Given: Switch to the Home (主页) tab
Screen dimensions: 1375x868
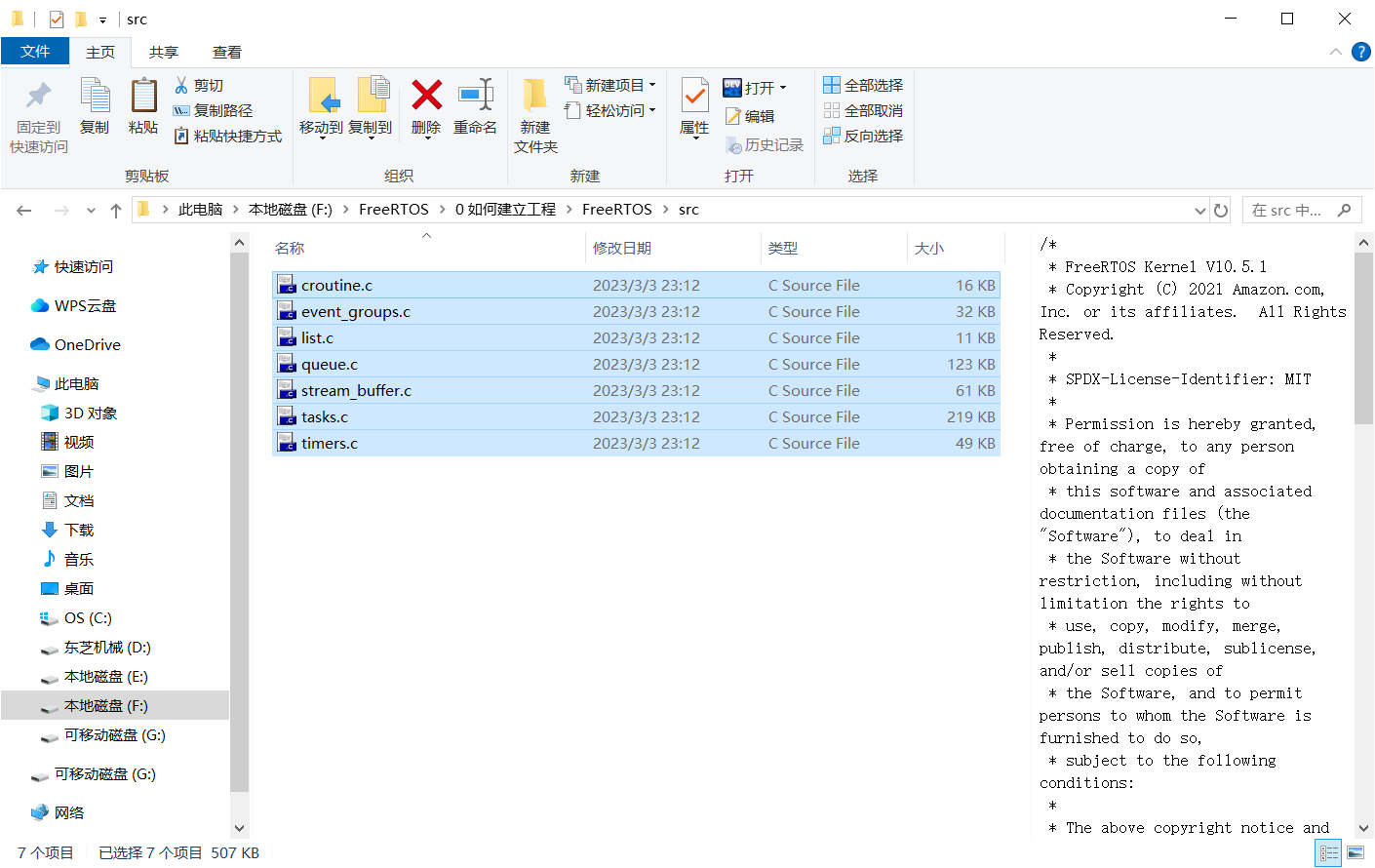Looking at the screenshot, I should [x=100, y=53].
